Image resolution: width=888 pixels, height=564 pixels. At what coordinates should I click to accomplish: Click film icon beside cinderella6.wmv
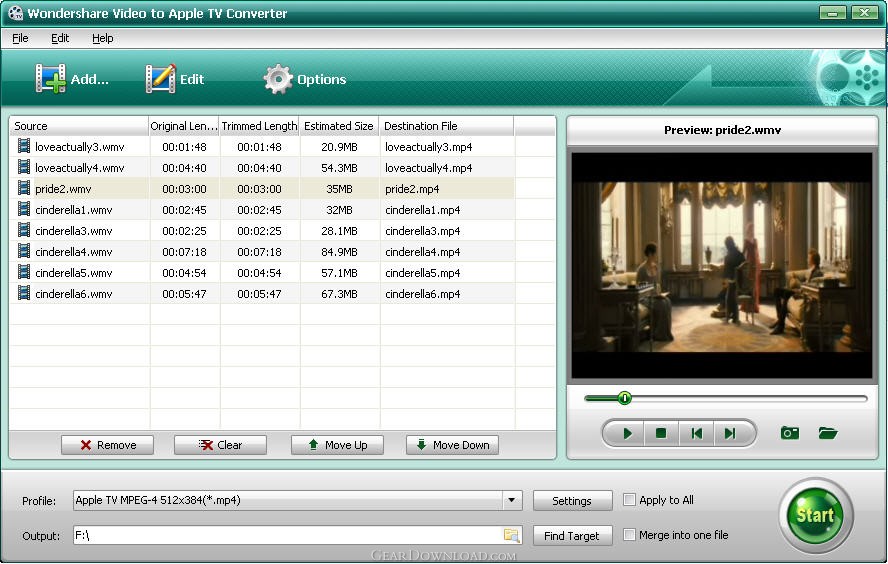click(x=24, y=293)
